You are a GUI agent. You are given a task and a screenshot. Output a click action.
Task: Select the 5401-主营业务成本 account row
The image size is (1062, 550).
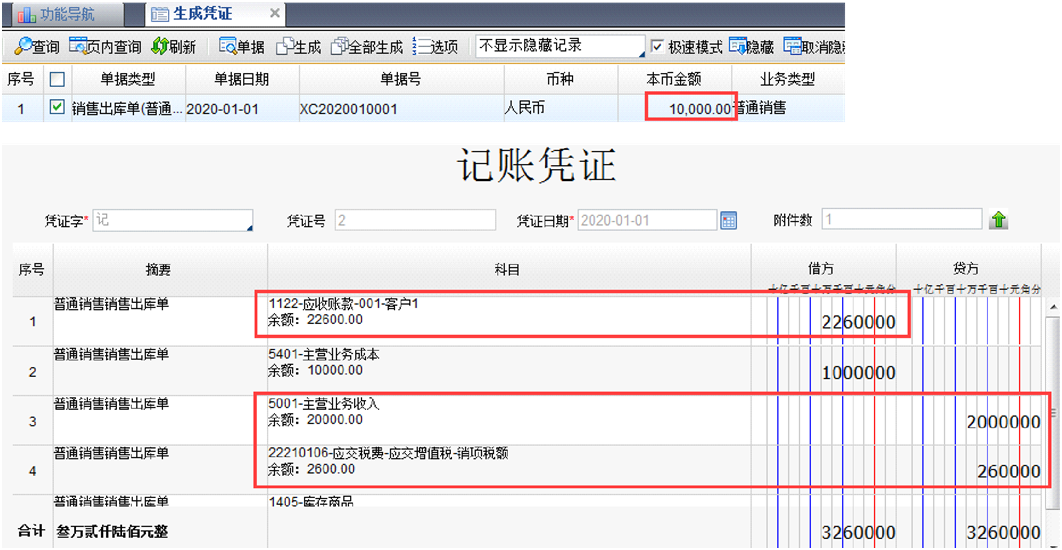509,371
